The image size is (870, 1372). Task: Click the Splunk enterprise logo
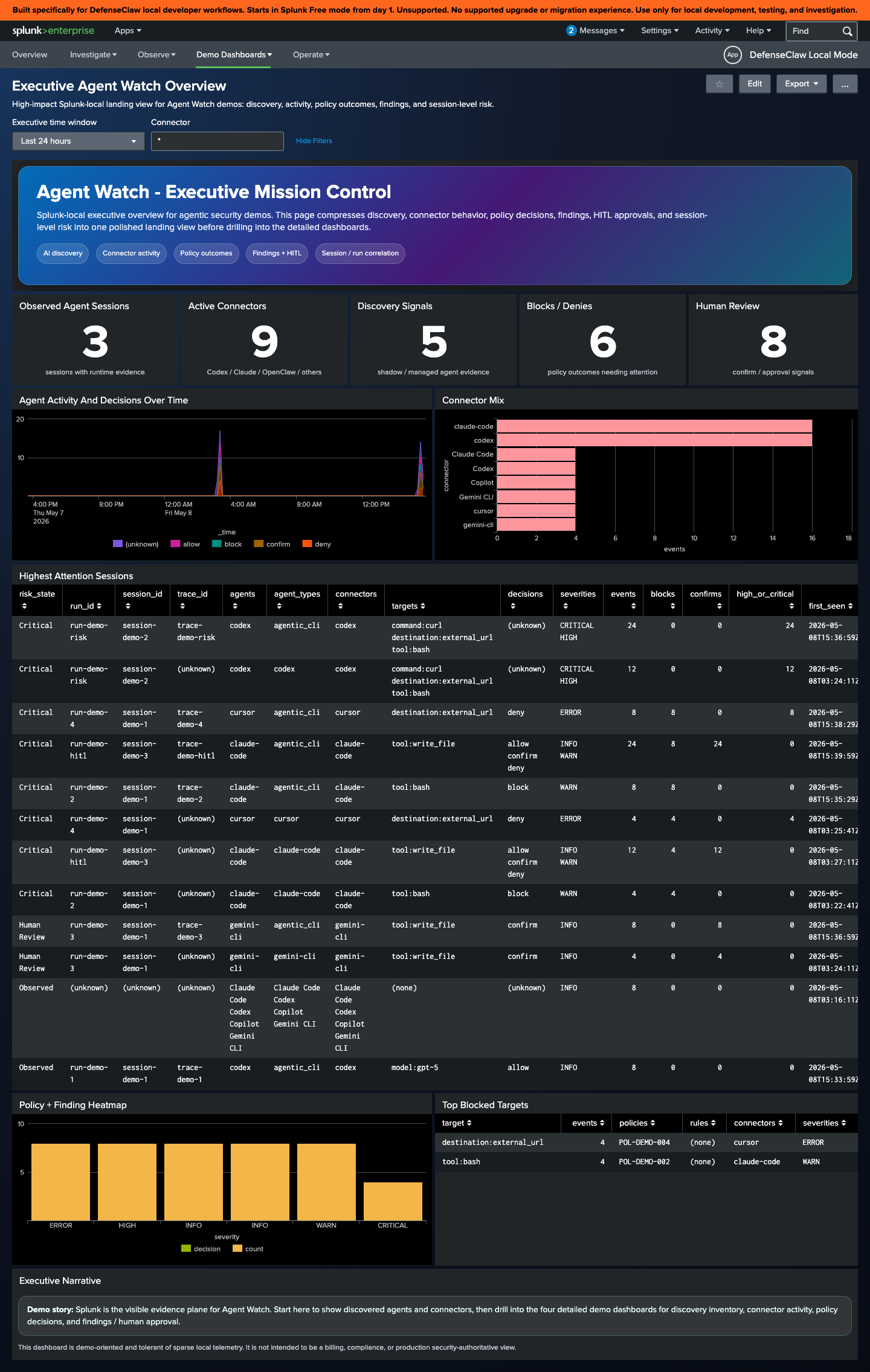pos(53,31)
